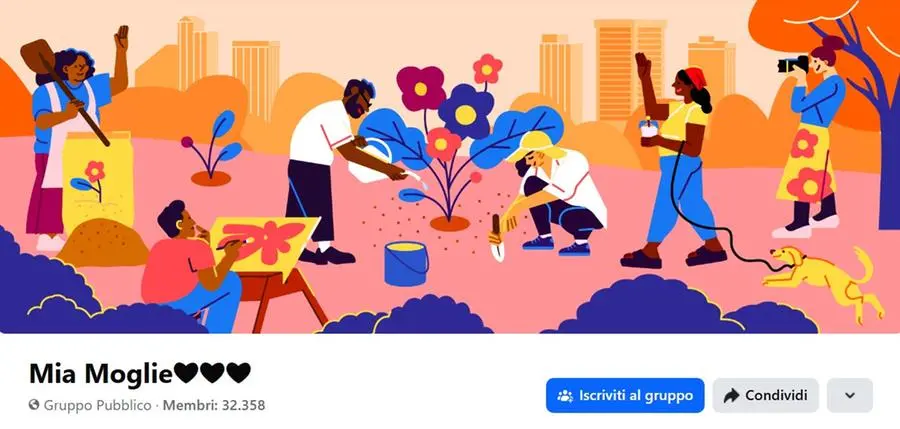Viewport: 900px width, 429px height.
Task: Expand the chevron menu beside Condividi
Action: point(850,395)
